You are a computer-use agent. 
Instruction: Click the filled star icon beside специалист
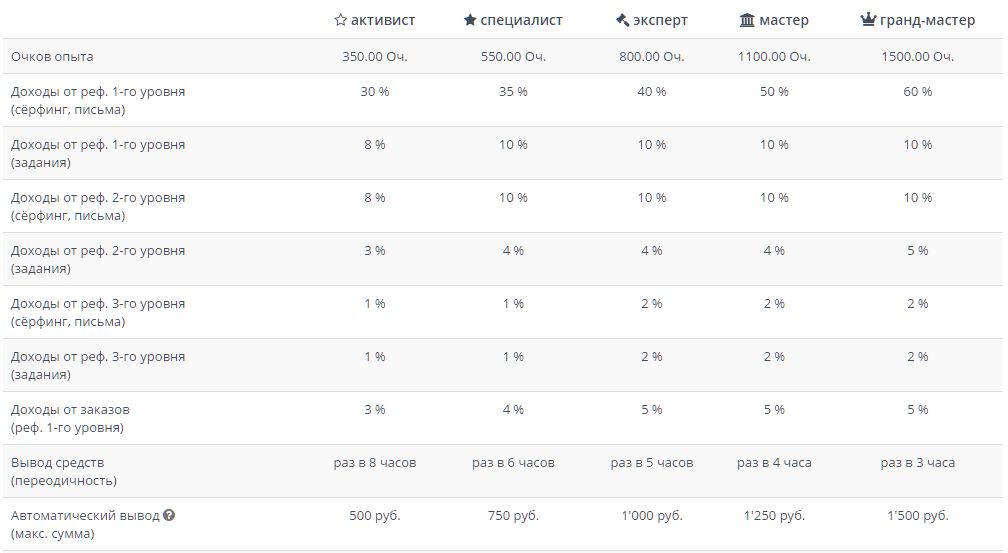470,20
